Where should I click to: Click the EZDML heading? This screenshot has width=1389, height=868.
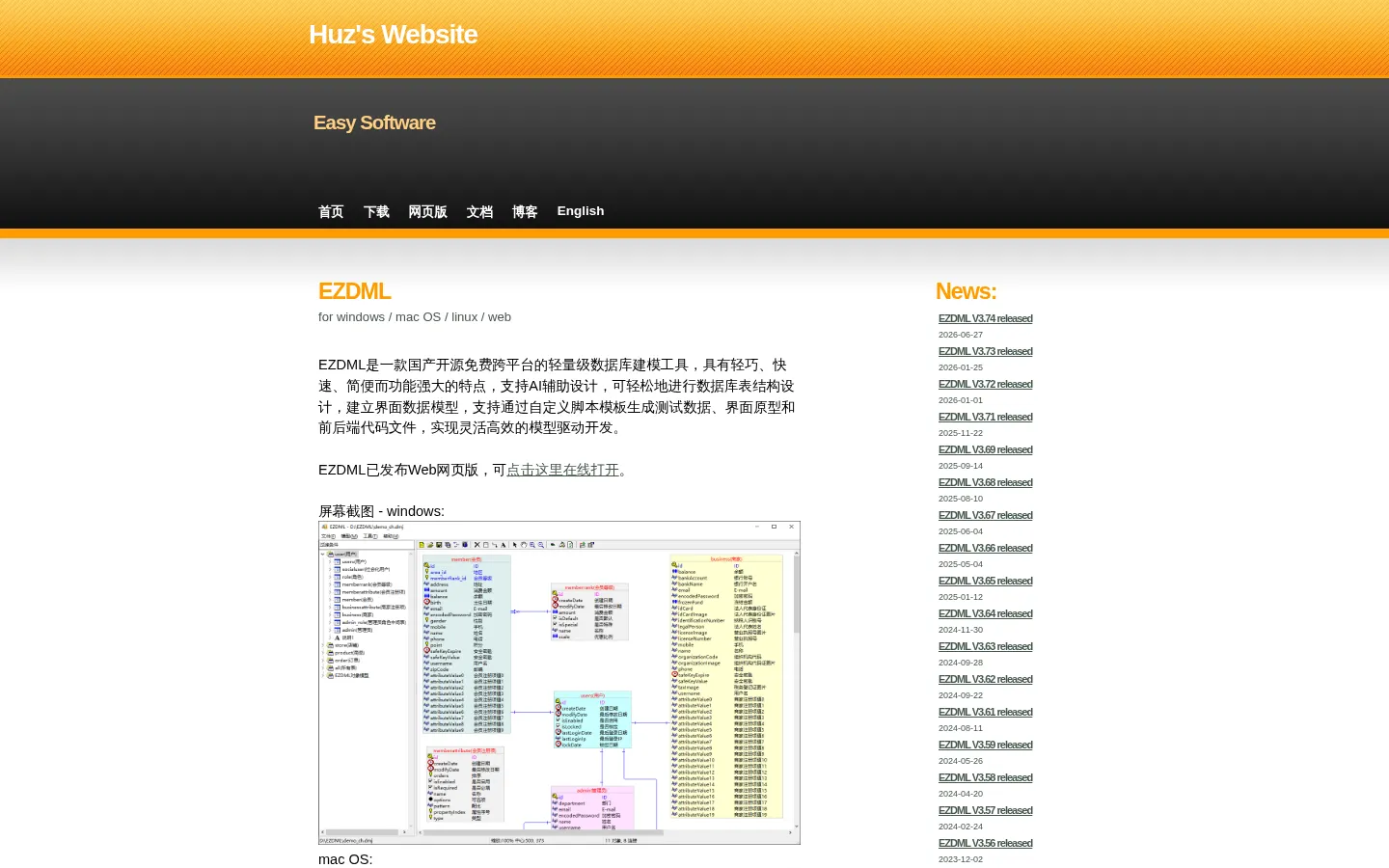click(354, 291)
